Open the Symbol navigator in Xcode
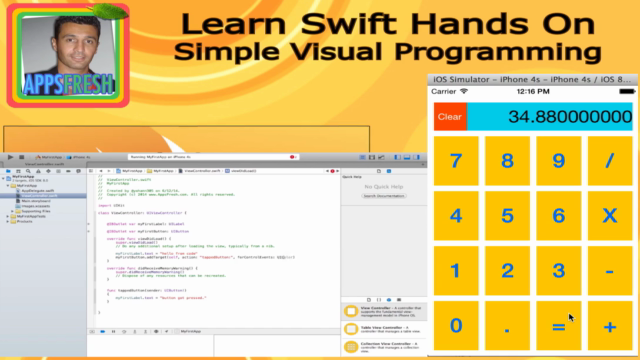Viewport: 640px width, 360px height. pos(18,171)
